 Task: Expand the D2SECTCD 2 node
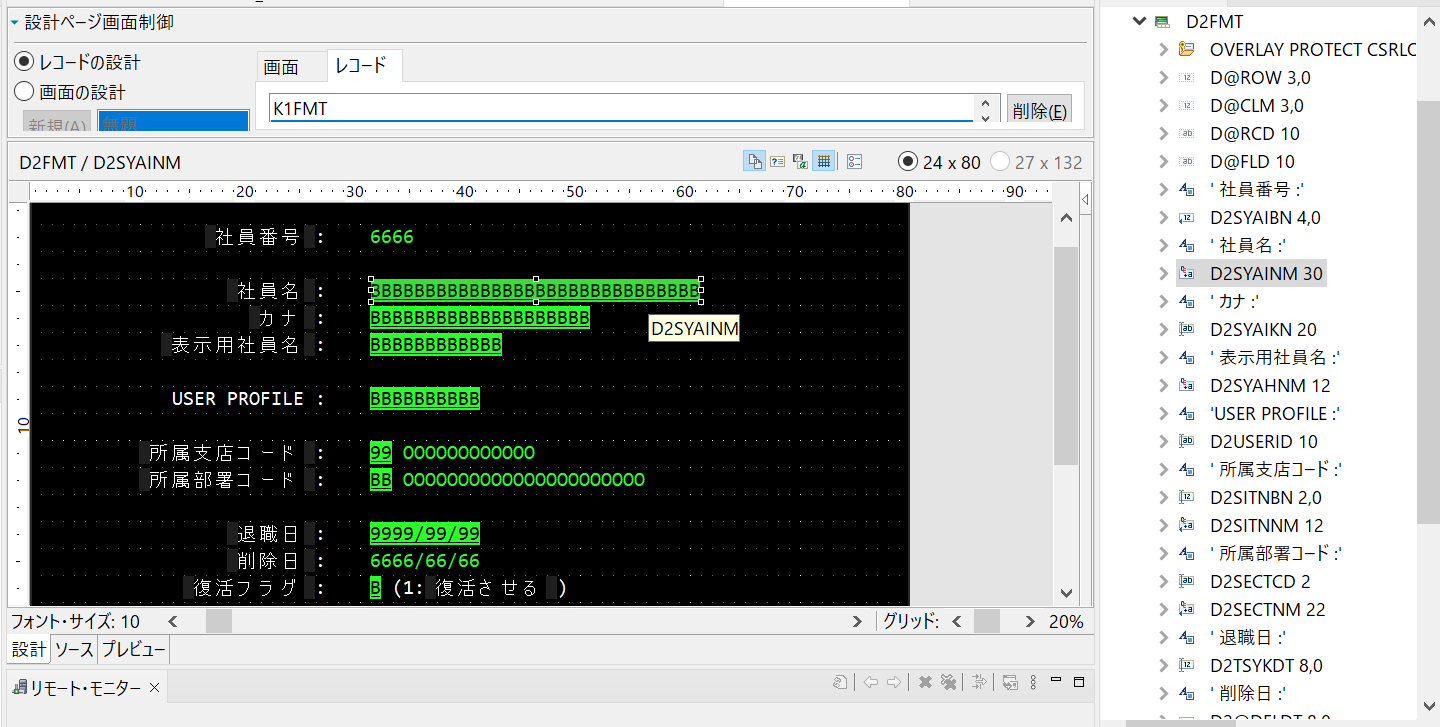pyautogui.click(x=1162, y=581)
